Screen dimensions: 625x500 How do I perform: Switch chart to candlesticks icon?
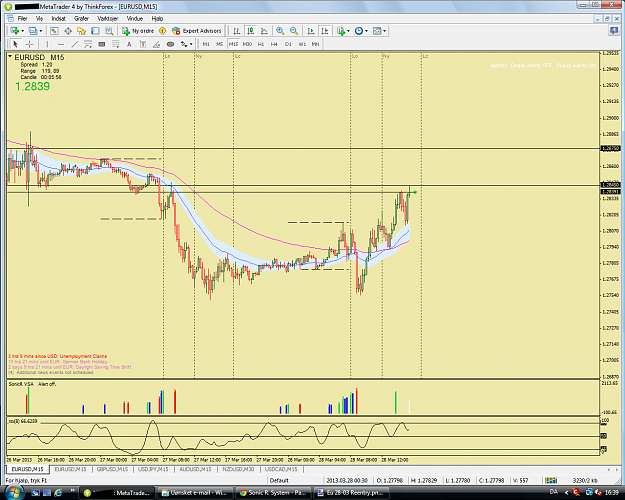[250, 31]
